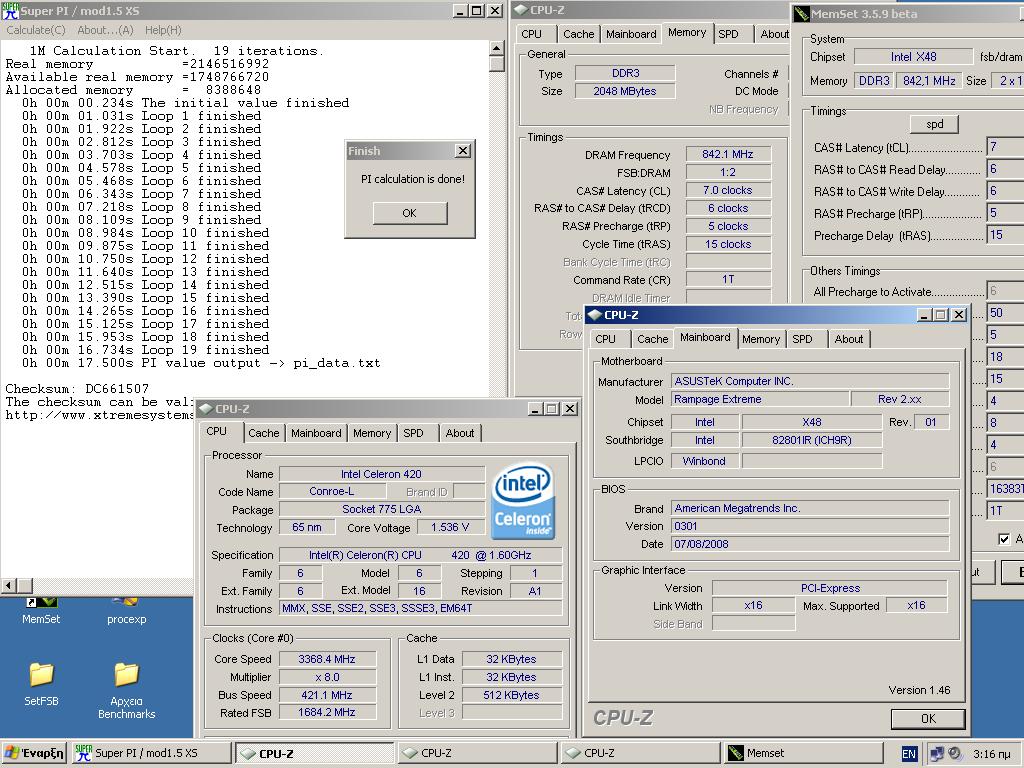Switch to SPD tab in CPU-Z CPU window
The height and width of the screenshot is (768, 1024).
pyautogui.click(x=413, y=433)
